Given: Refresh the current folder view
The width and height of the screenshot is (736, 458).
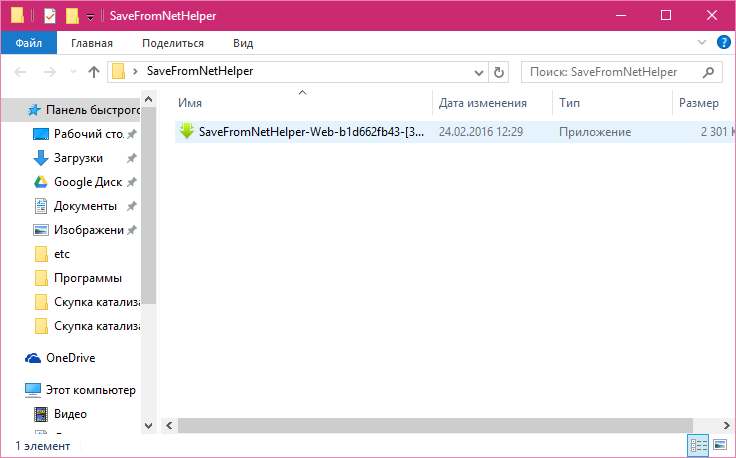Looking at the screenshot, I should coord(498,72).
